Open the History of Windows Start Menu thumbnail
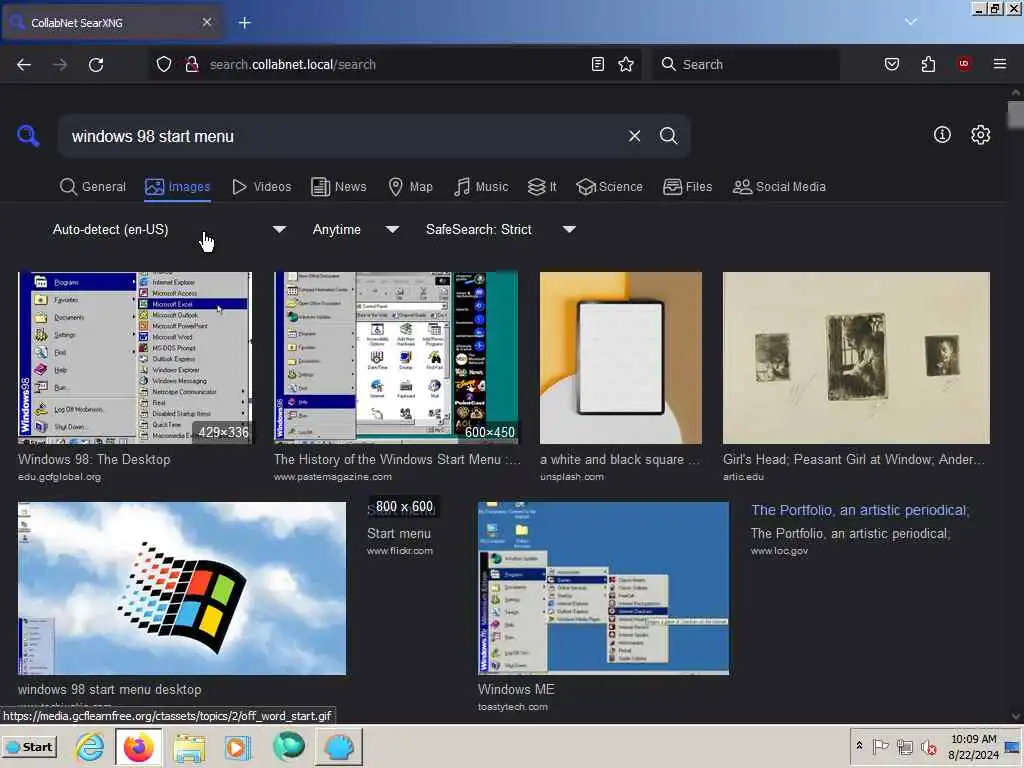Viewport: 1024px width, 768px height. (x=396, y=358)
